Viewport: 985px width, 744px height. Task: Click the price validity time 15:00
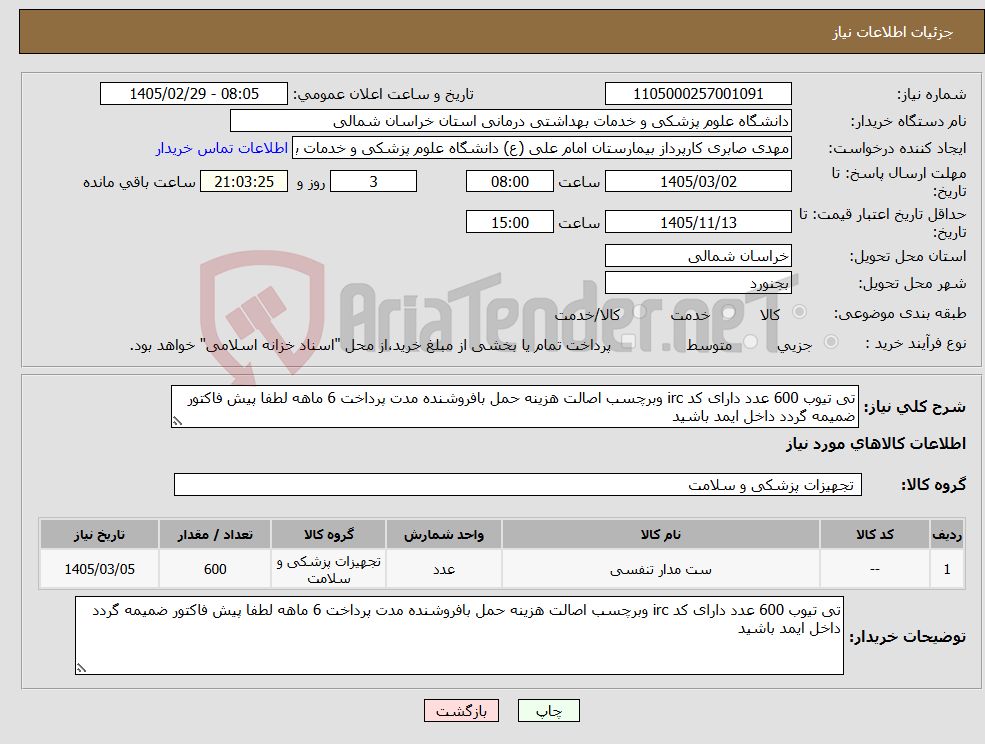pyautogui.click(x=509, y=222)
